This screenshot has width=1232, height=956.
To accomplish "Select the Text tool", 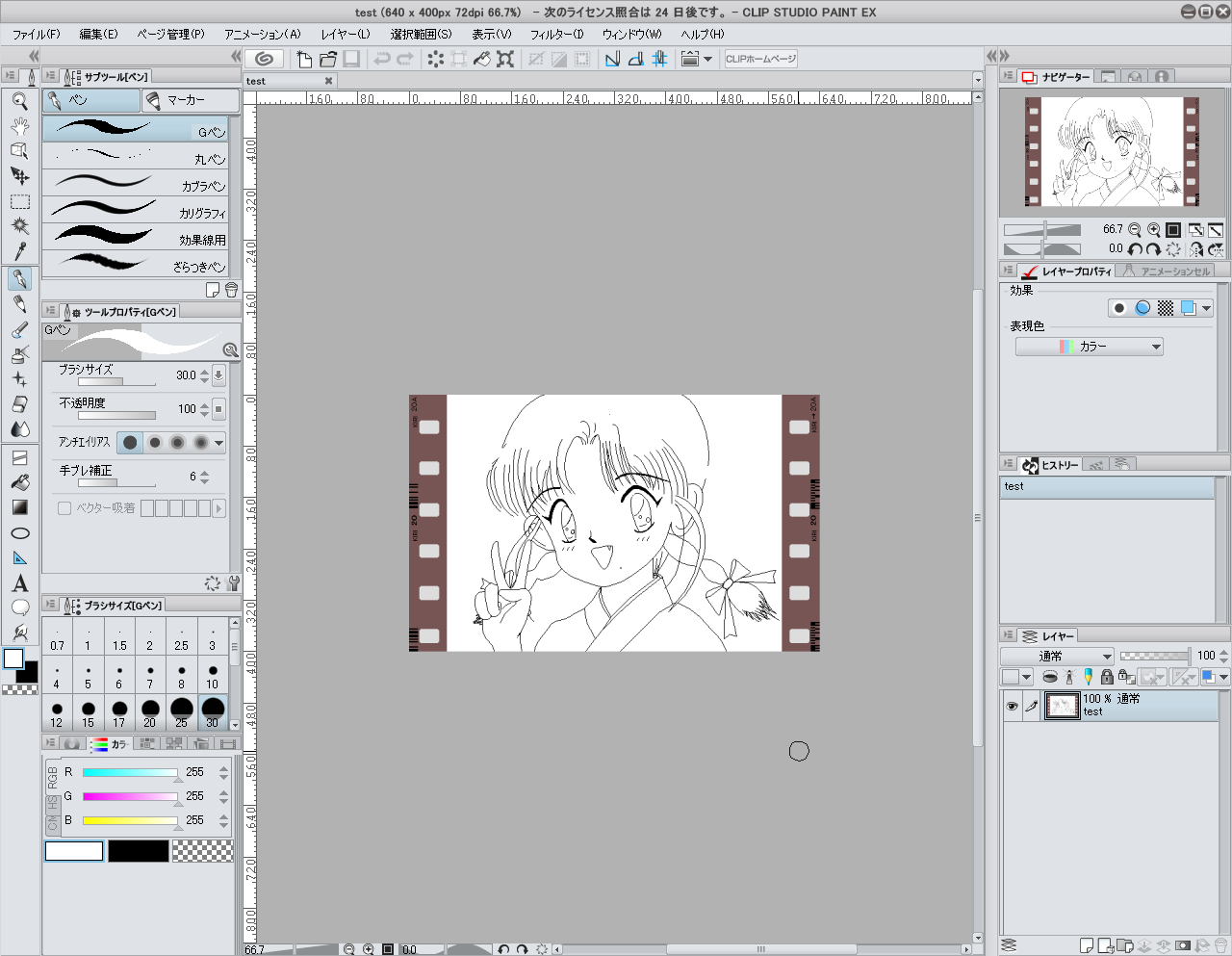I will coord(19,583).
